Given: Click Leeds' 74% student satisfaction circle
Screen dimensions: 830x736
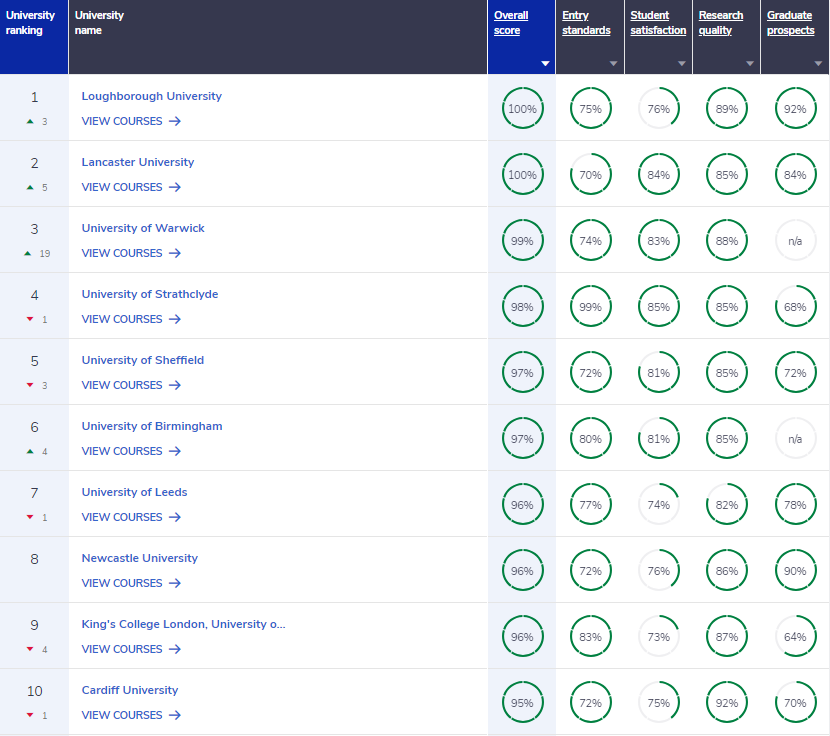Looking at the screenshot, I should pos(658,505).
